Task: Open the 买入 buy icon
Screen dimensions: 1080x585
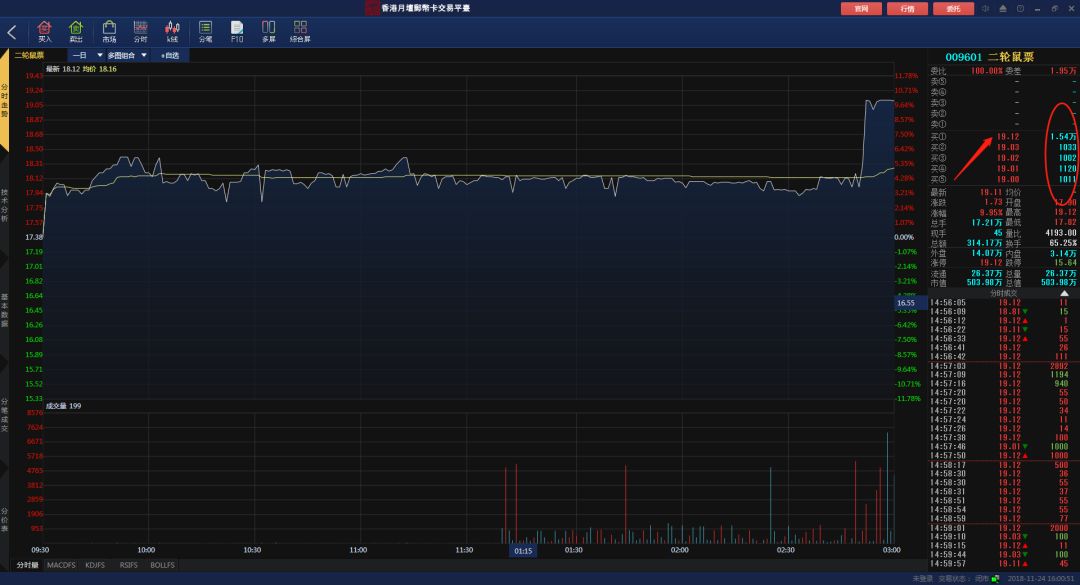Action: (x=44, y=31)
